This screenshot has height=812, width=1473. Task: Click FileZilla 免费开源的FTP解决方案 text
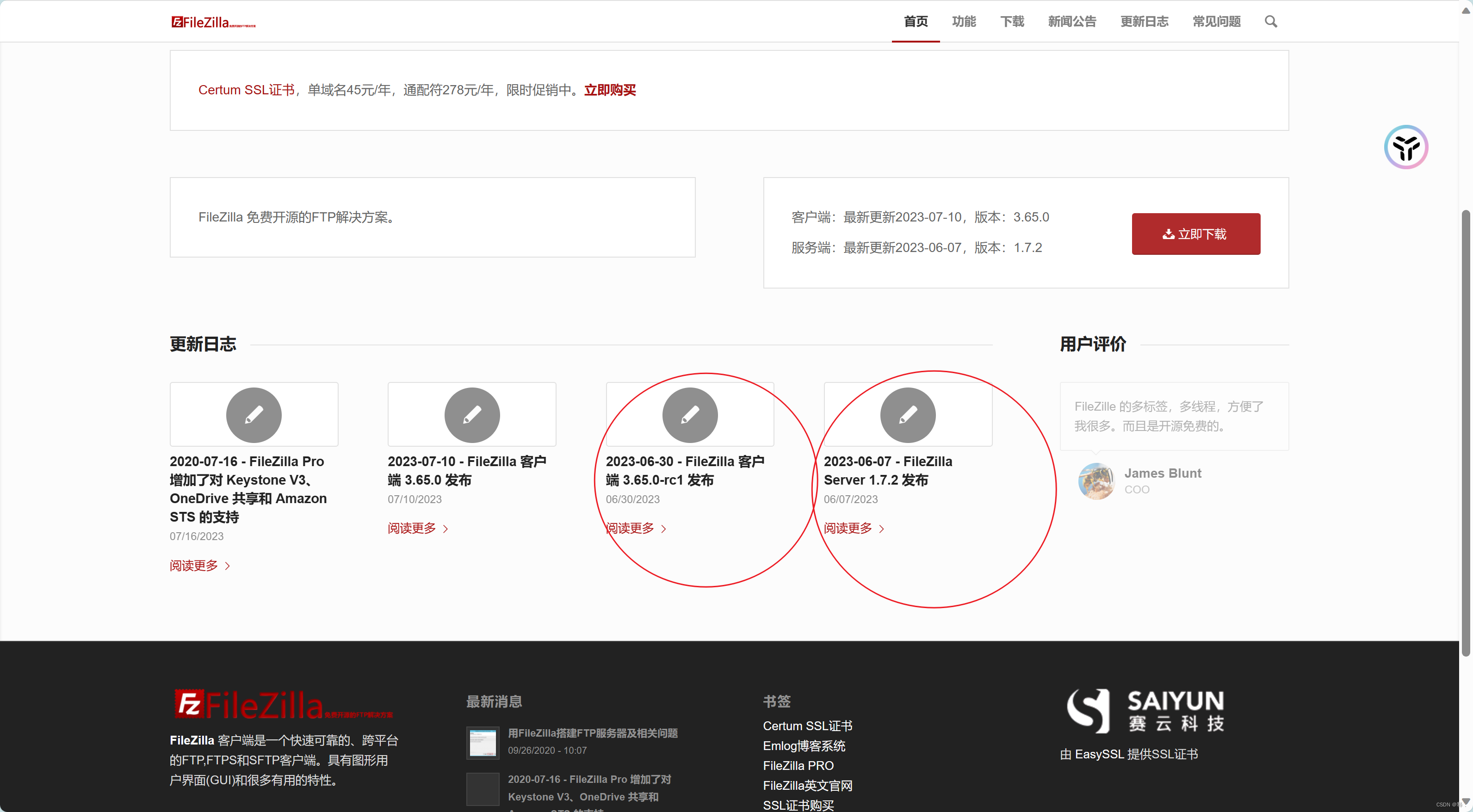tap(298, 217)
